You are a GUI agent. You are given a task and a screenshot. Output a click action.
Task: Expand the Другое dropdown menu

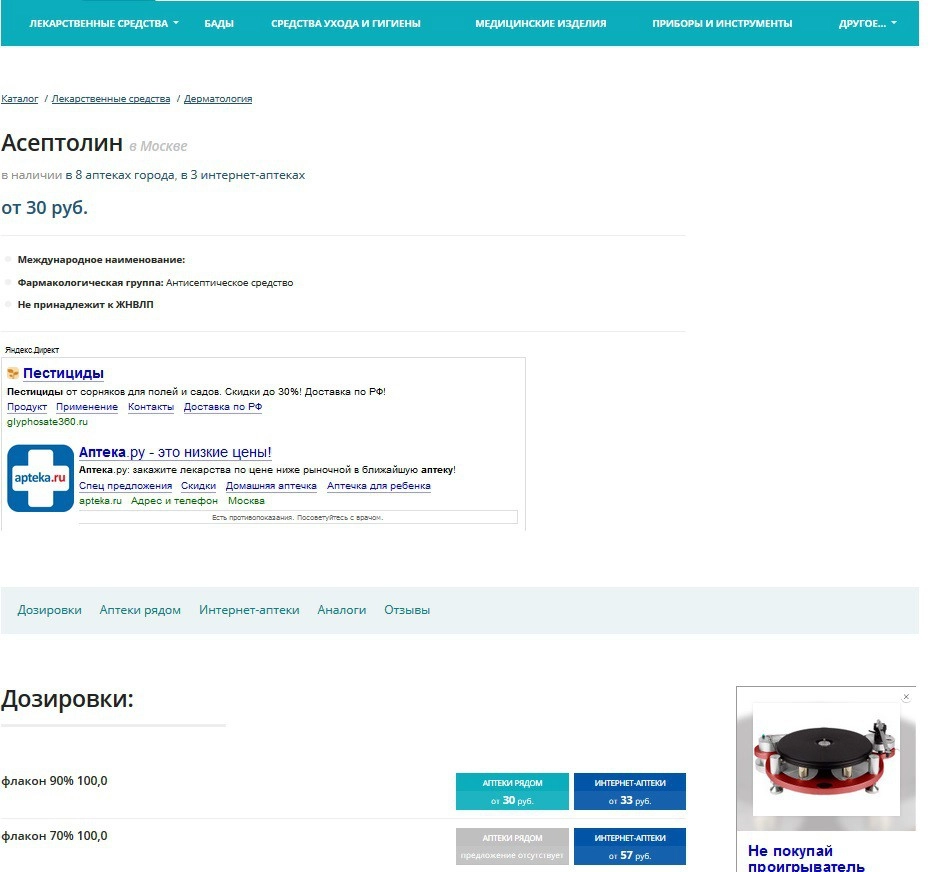coord(867,23)
